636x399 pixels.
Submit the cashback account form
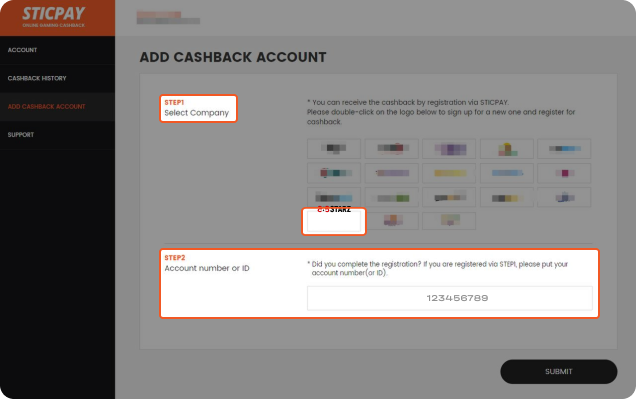559,371
